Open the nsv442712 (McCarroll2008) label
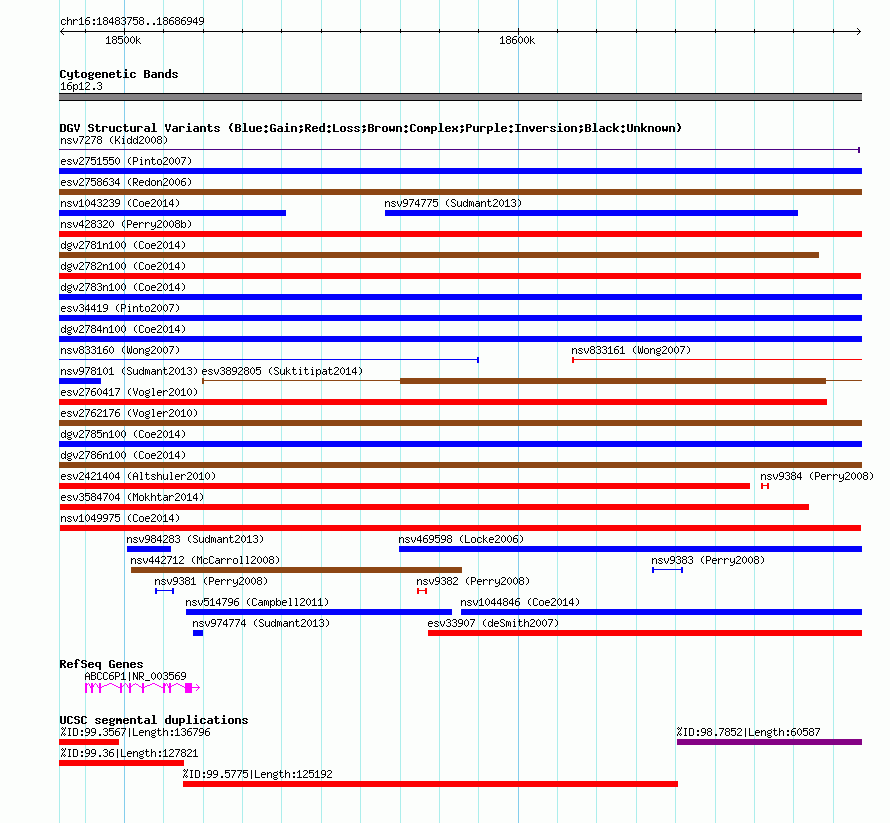This screenshot has height=823, width=890. click(x=205, y=560)
